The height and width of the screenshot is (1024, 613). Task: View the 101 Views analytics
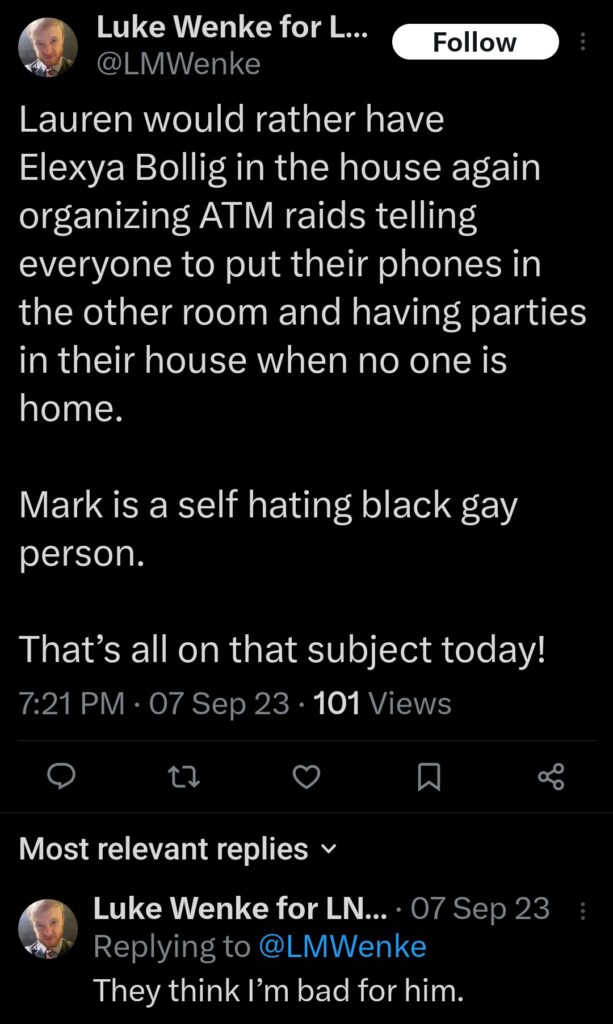[x=382, y=703]
